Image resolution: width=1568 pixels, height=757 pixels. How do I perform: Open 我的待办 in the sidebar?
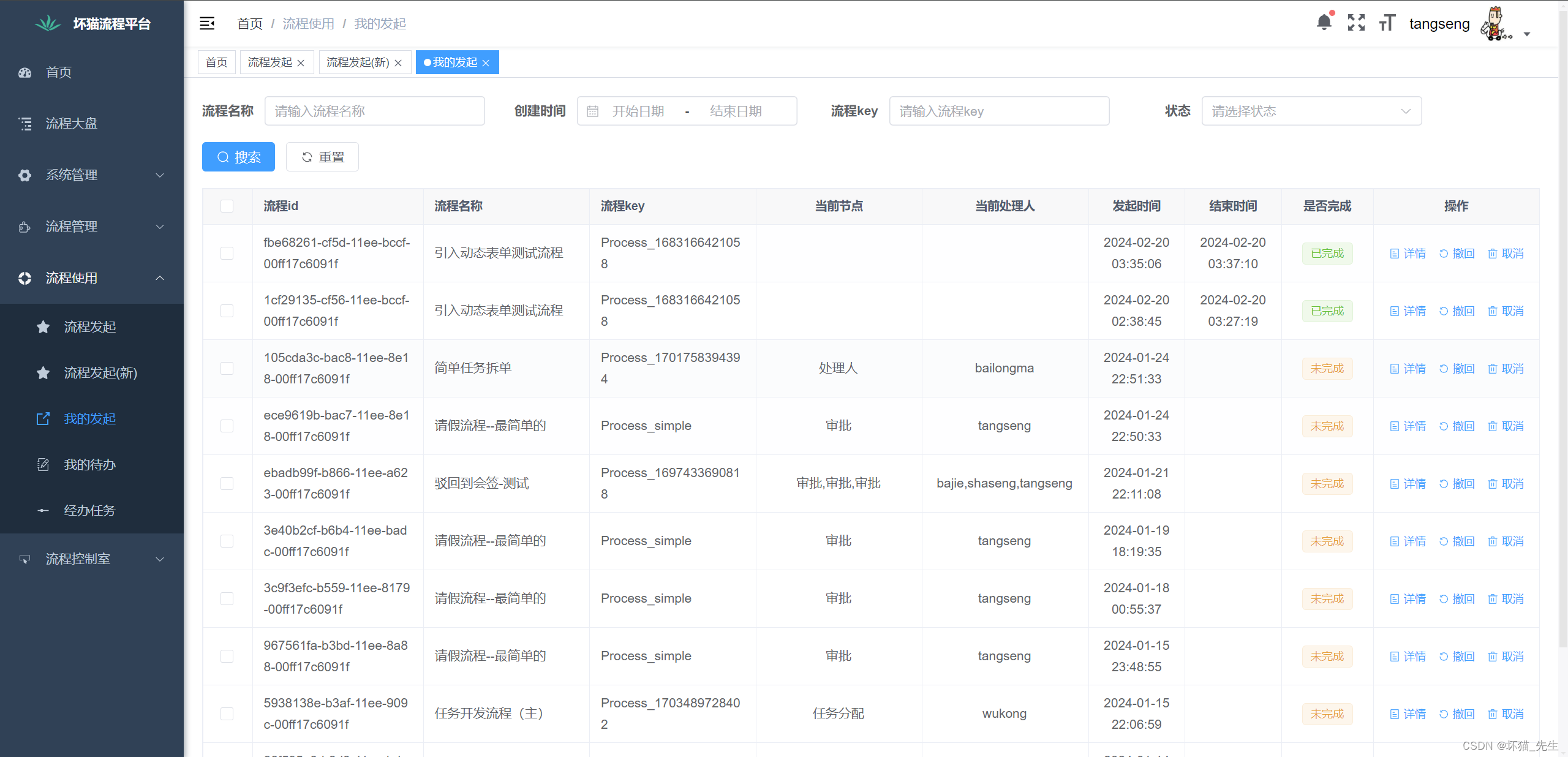[90, 465]
